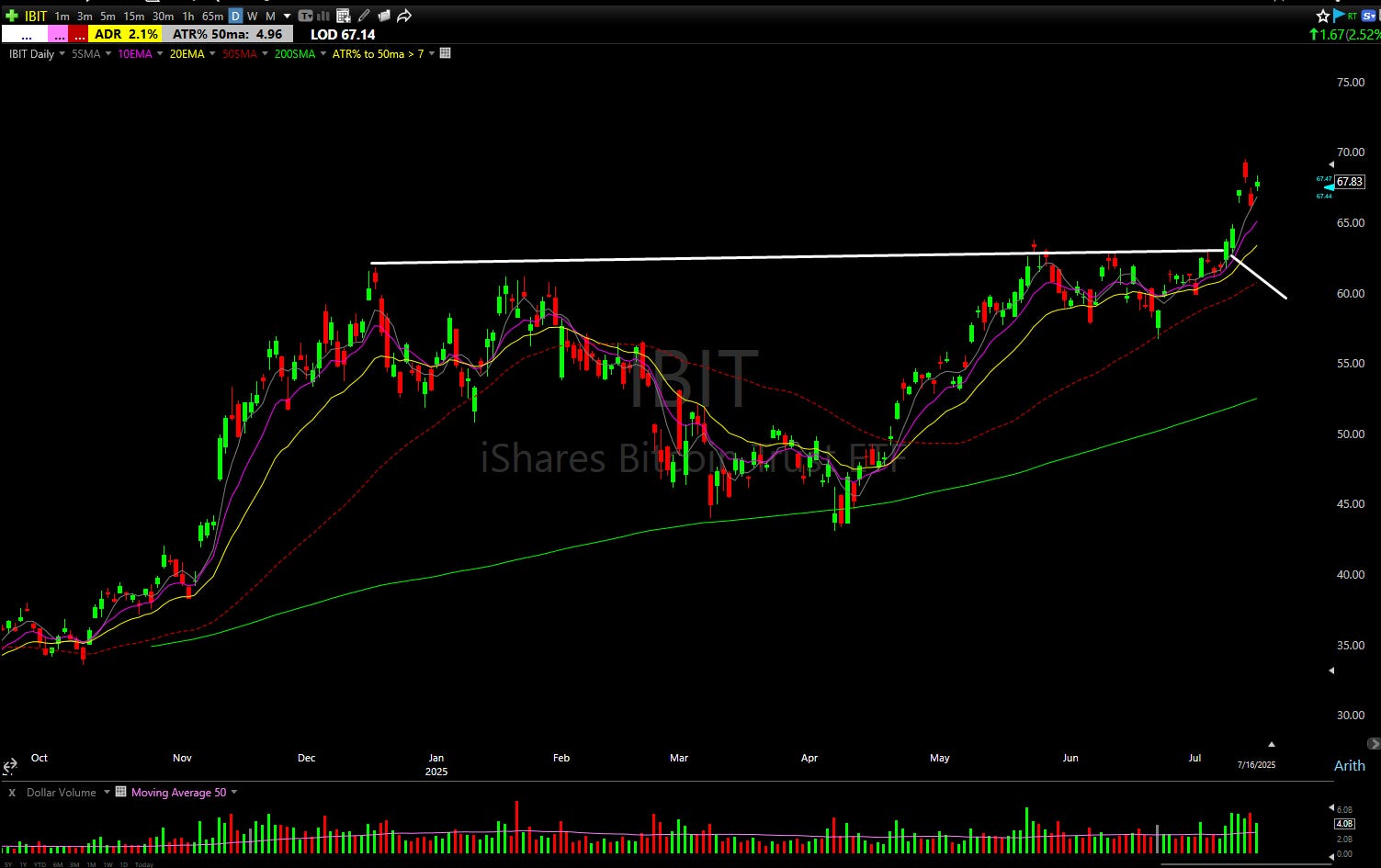Select the pencil drawing tool icon
Image resolution: width=1381 pixels, height=868 pixels.
365,16
